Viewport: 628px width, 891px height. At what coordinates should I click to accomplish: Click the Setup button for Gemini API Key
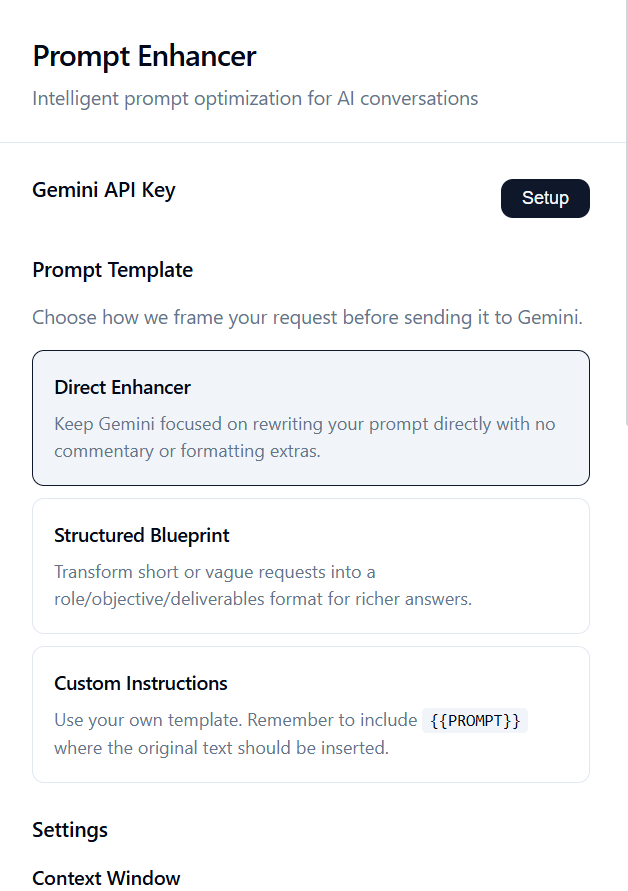pyautogui.click(x=545, y=198)
